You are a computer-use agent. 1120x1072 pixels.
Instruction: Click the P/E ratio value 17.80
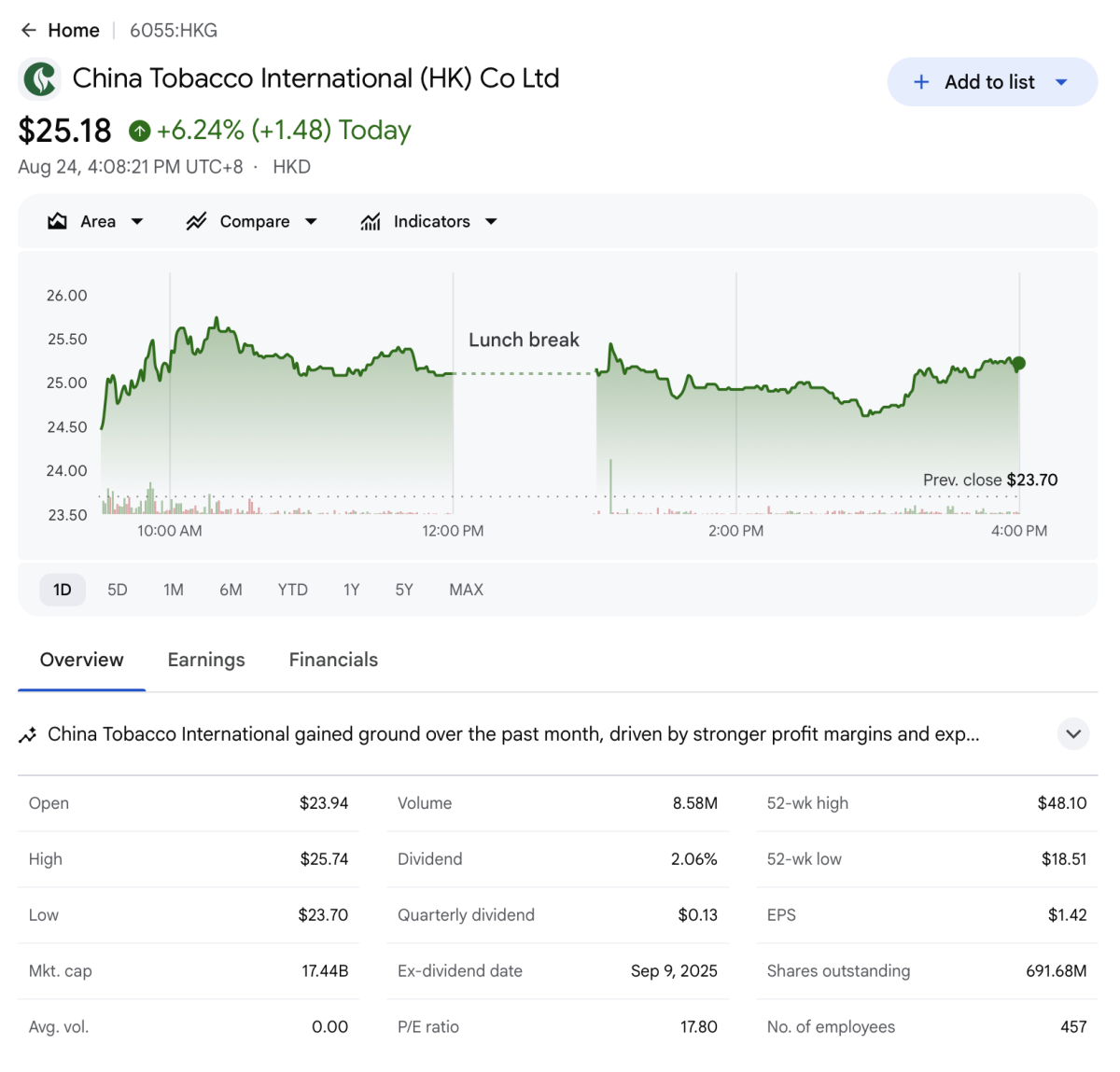[x=699, y=1027]
